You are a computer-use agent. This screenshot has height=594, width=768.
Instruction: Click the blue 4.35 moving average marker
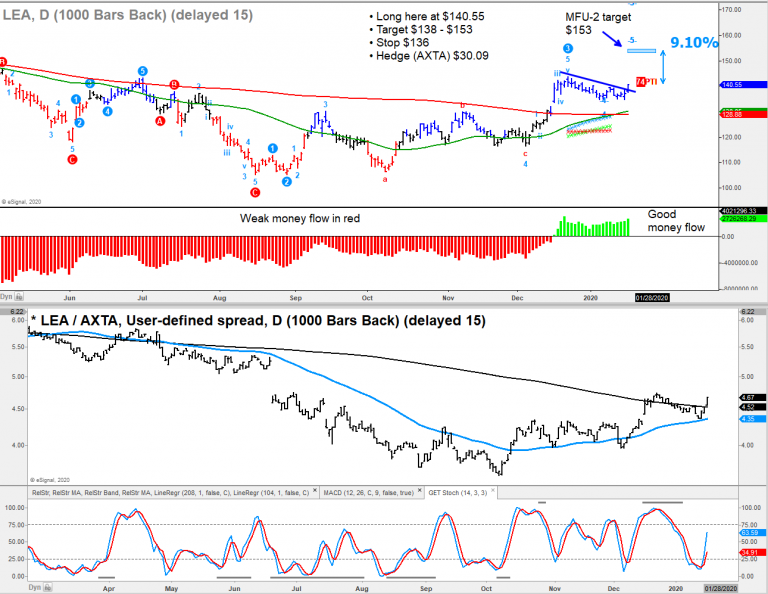753,419
